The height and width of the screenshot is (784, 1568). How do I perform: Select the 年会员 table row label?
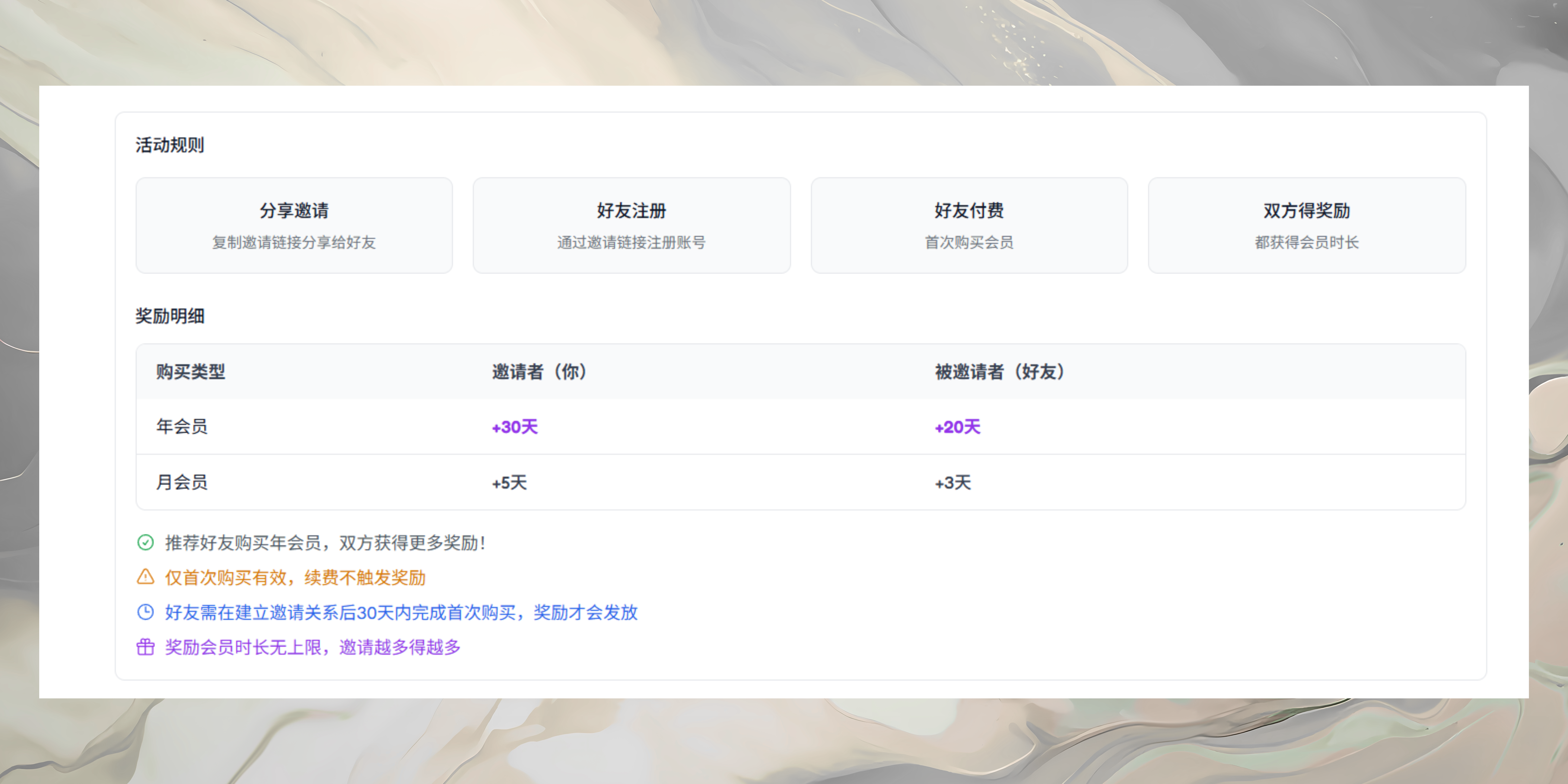point(182,426)
